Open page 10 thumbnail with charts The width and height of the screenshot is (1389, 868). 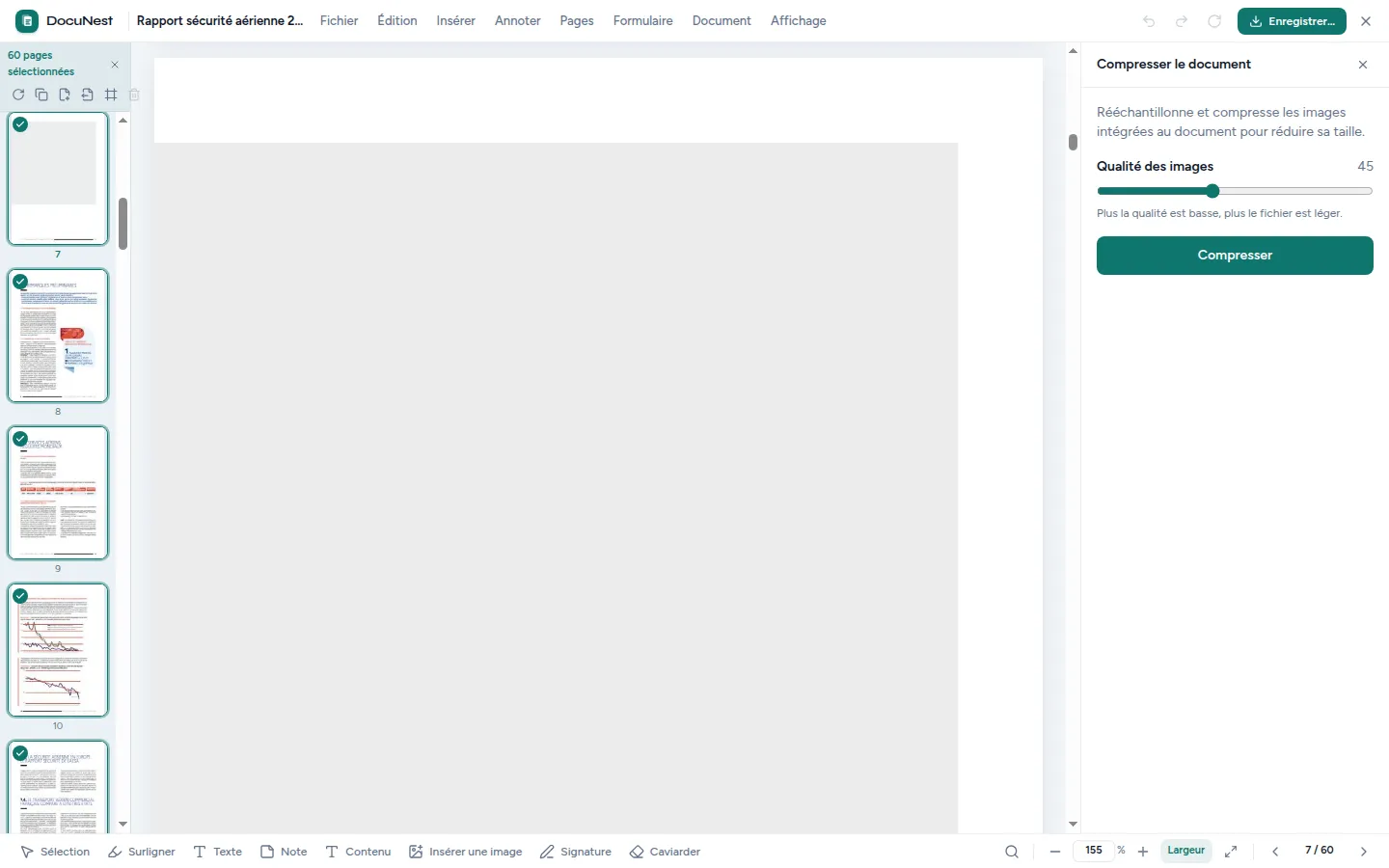click(58, 650)
